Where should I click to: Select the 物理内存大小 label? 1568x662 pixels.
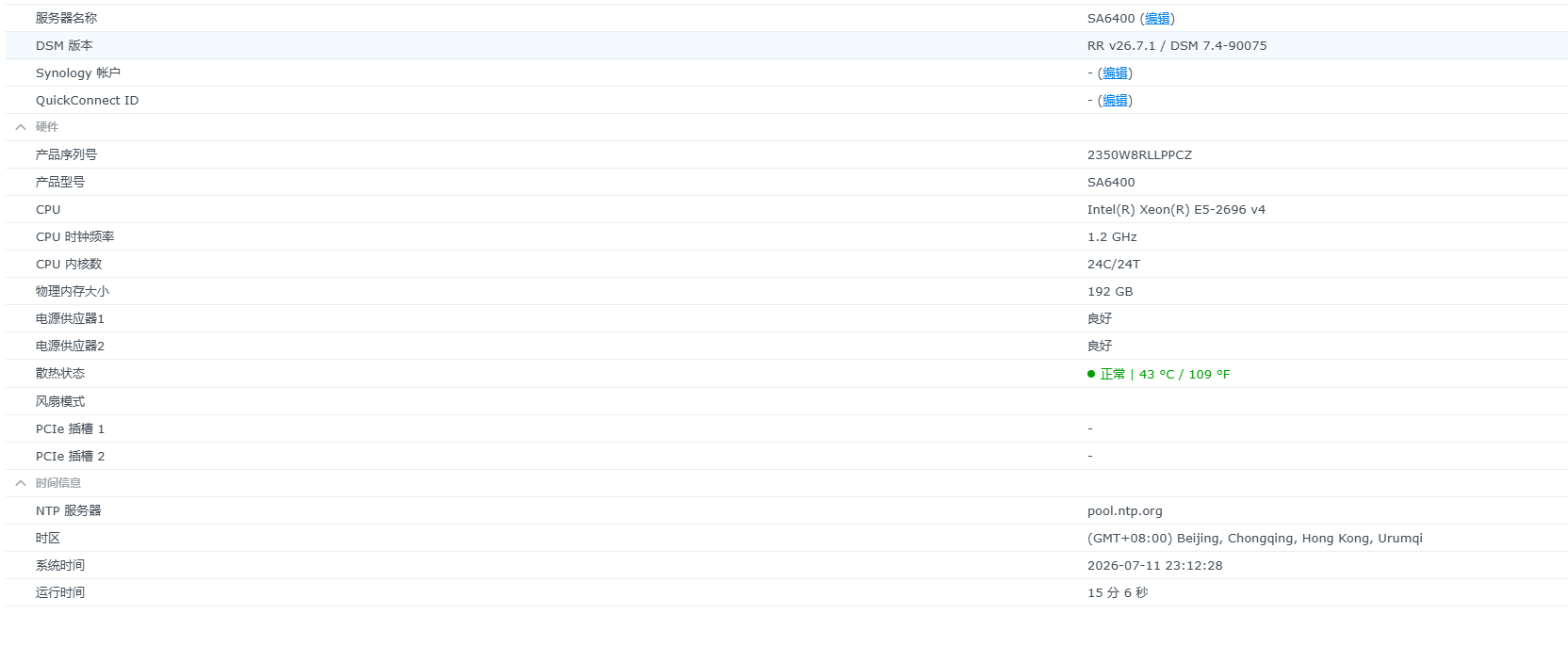(73, 291)
